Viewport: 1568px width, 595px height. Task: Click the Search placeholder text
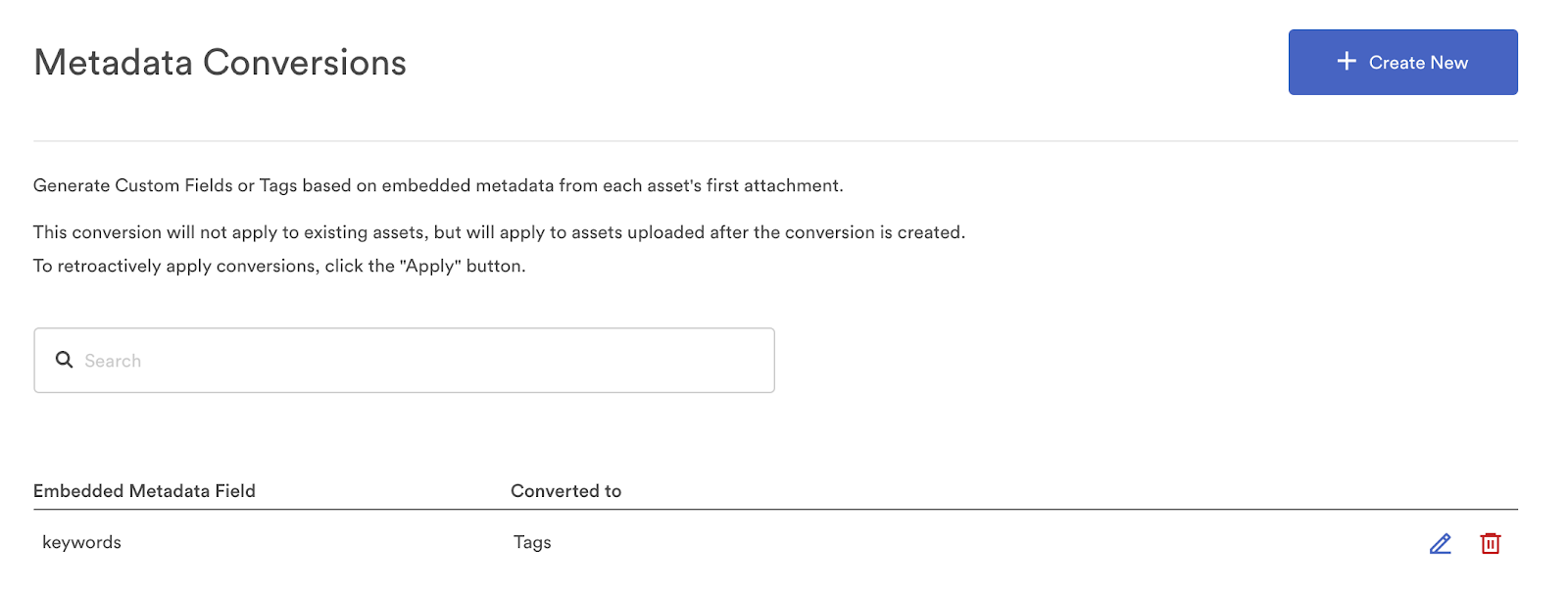coord(113,361)
